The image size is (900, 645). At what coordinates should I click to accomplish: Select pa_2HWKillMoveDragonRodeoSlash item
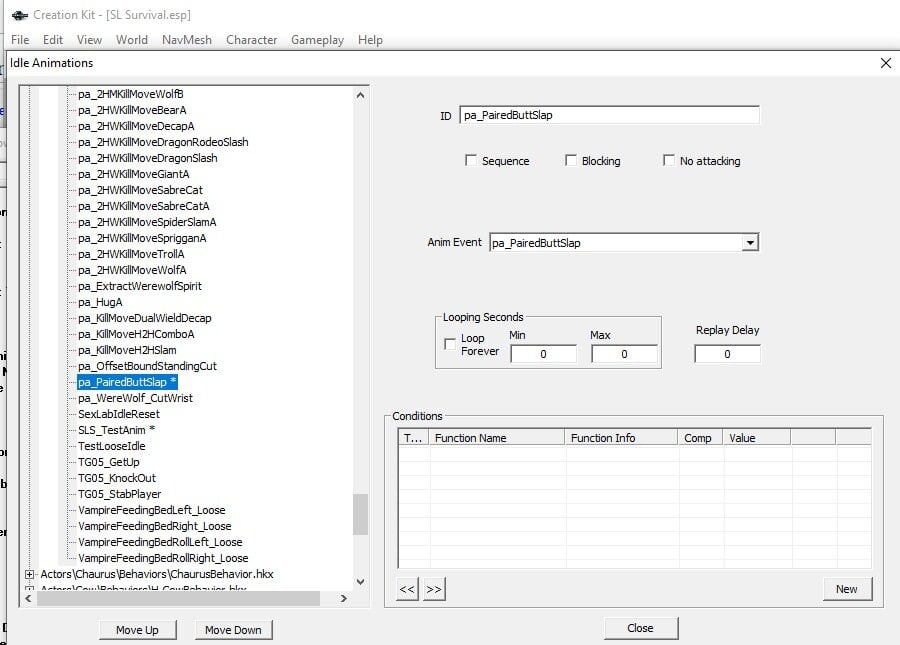[163, 142]
